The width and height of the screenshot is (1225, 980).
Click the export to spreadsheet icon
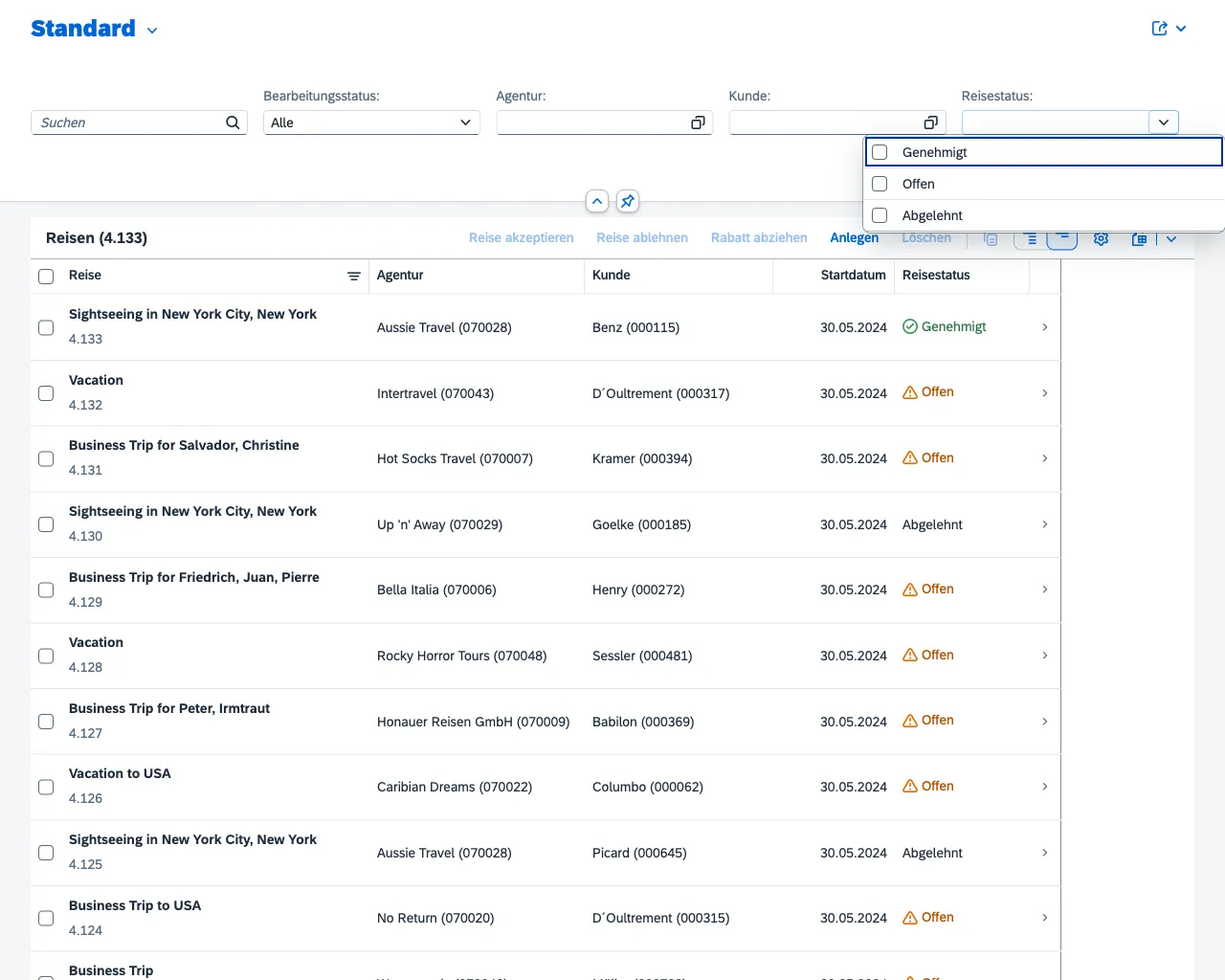1139,238
